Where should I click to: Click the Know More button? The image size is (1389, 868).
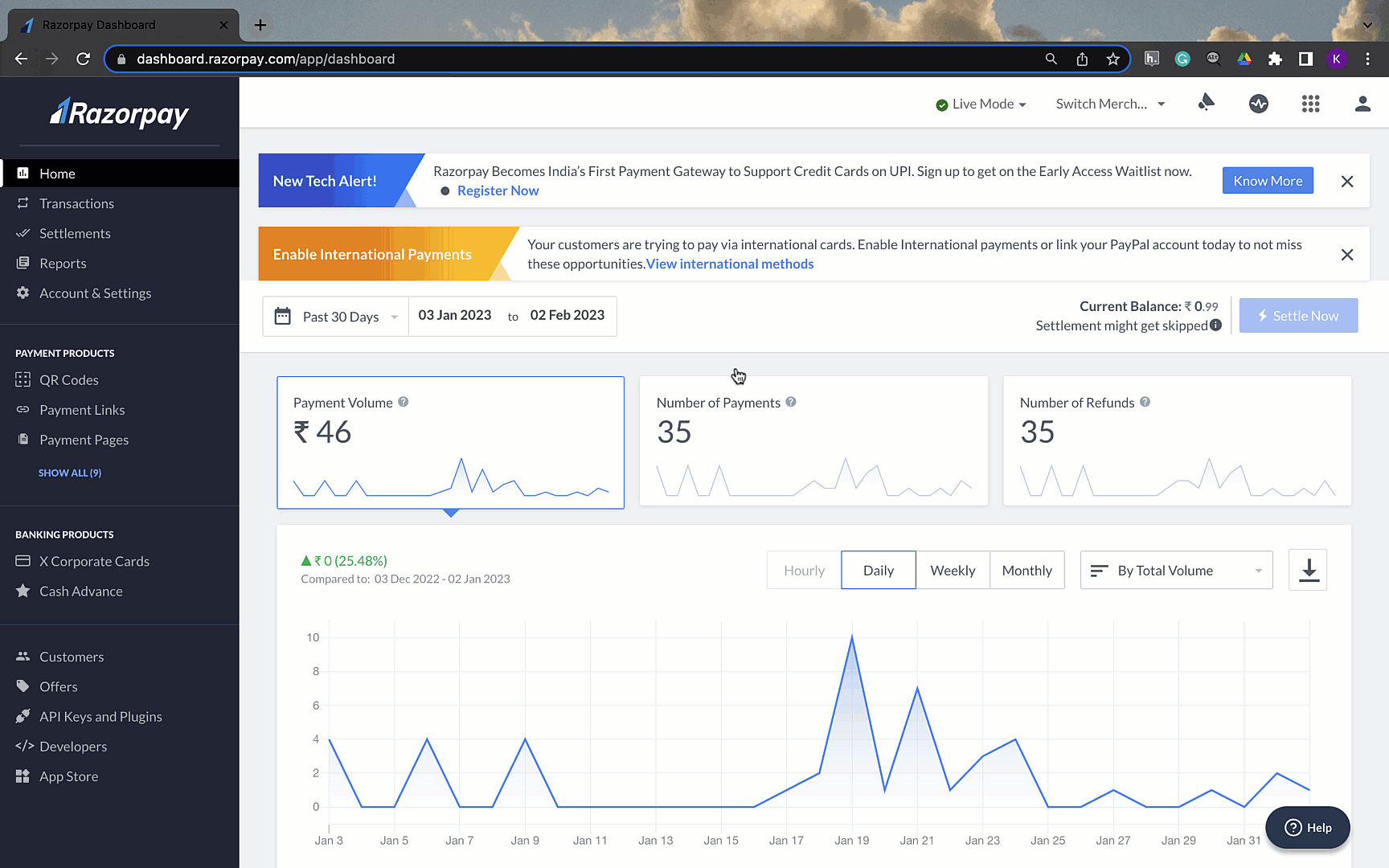[x=1268, y=181]
